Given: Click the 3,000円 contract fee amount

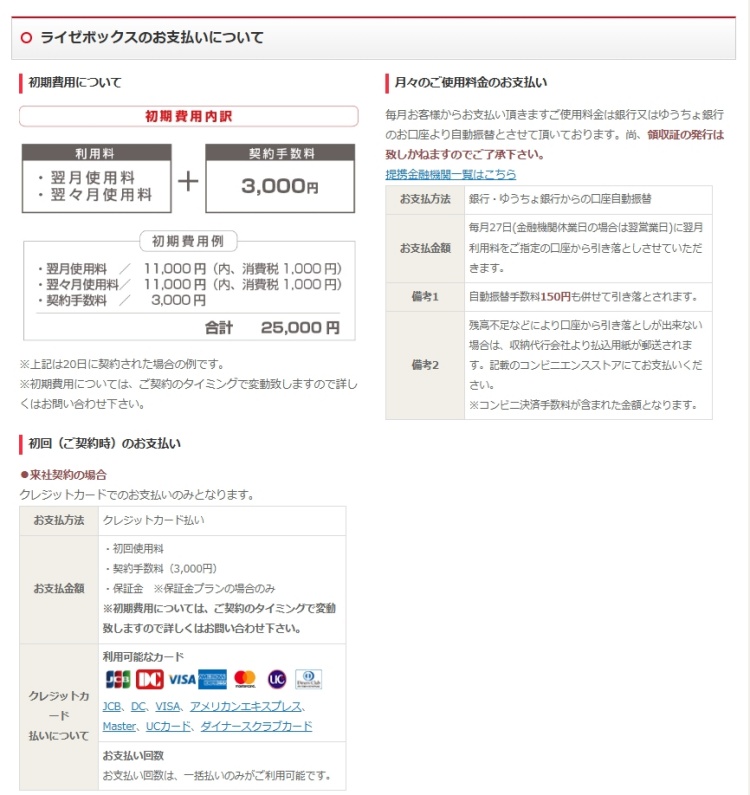Looking at the screenshot, I should click(x=280, y=186).
